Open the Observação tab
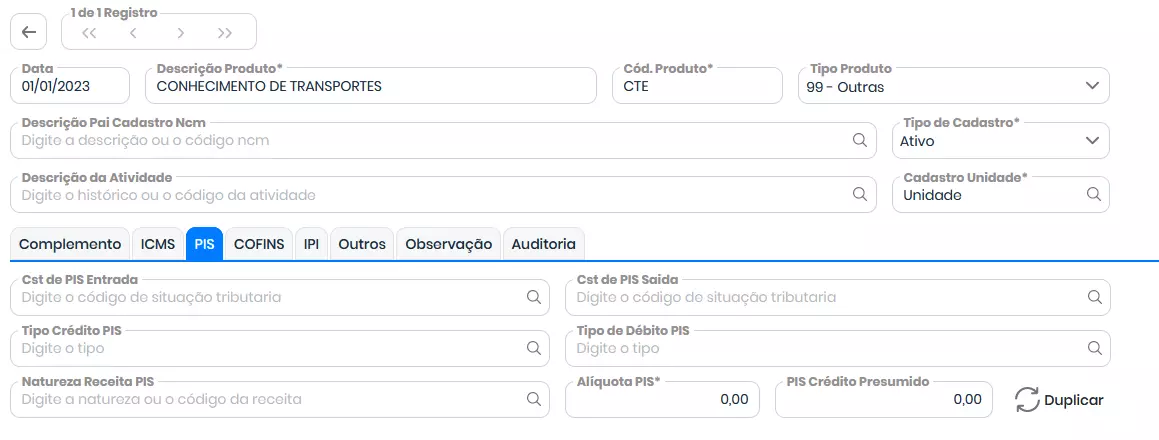Image resolution: width=1159 pixels, height=440 pixels. click(449, 244)
